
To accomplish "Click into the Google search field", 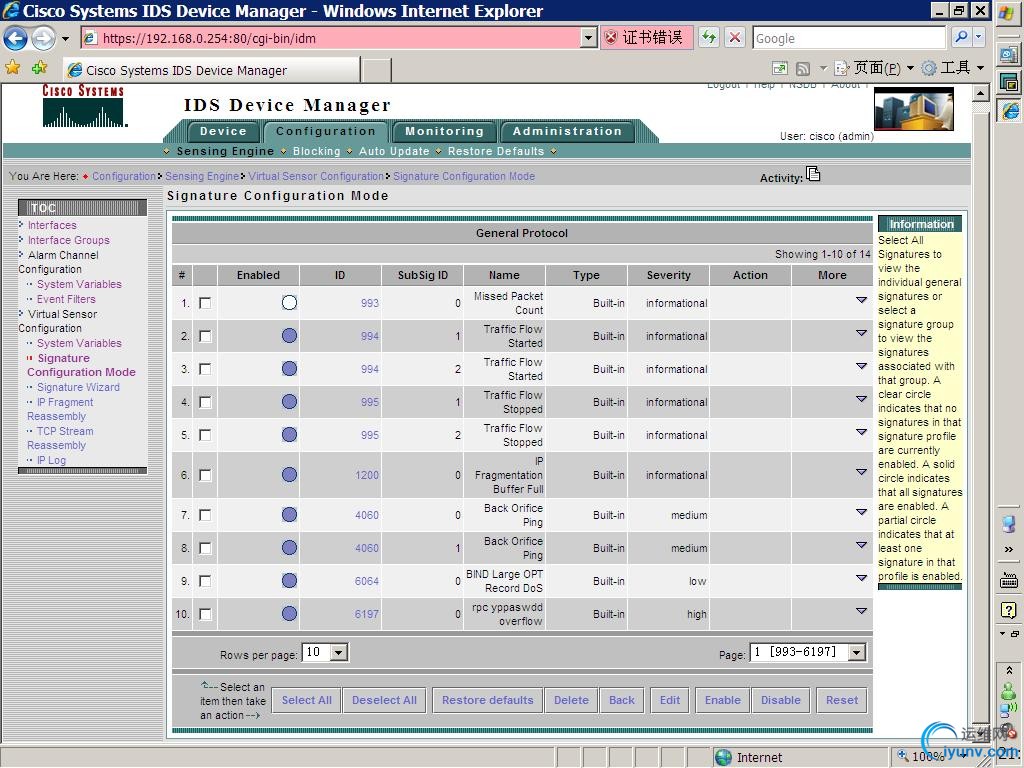I will (849, 38).
